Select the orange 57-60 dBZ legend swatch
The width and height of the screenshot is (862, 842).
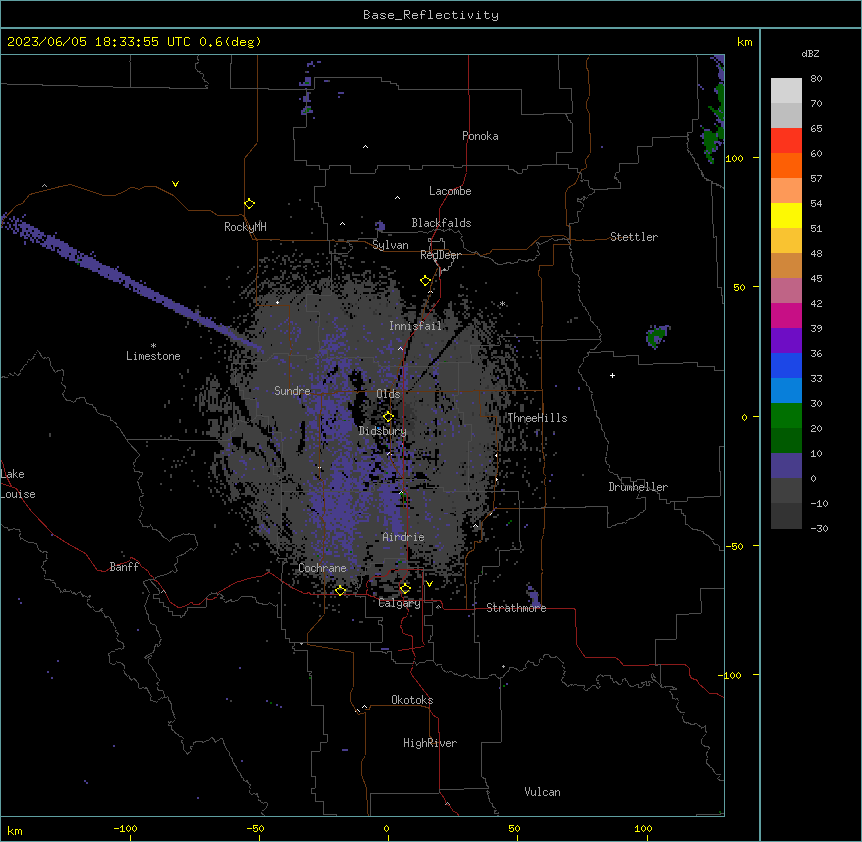786,165
